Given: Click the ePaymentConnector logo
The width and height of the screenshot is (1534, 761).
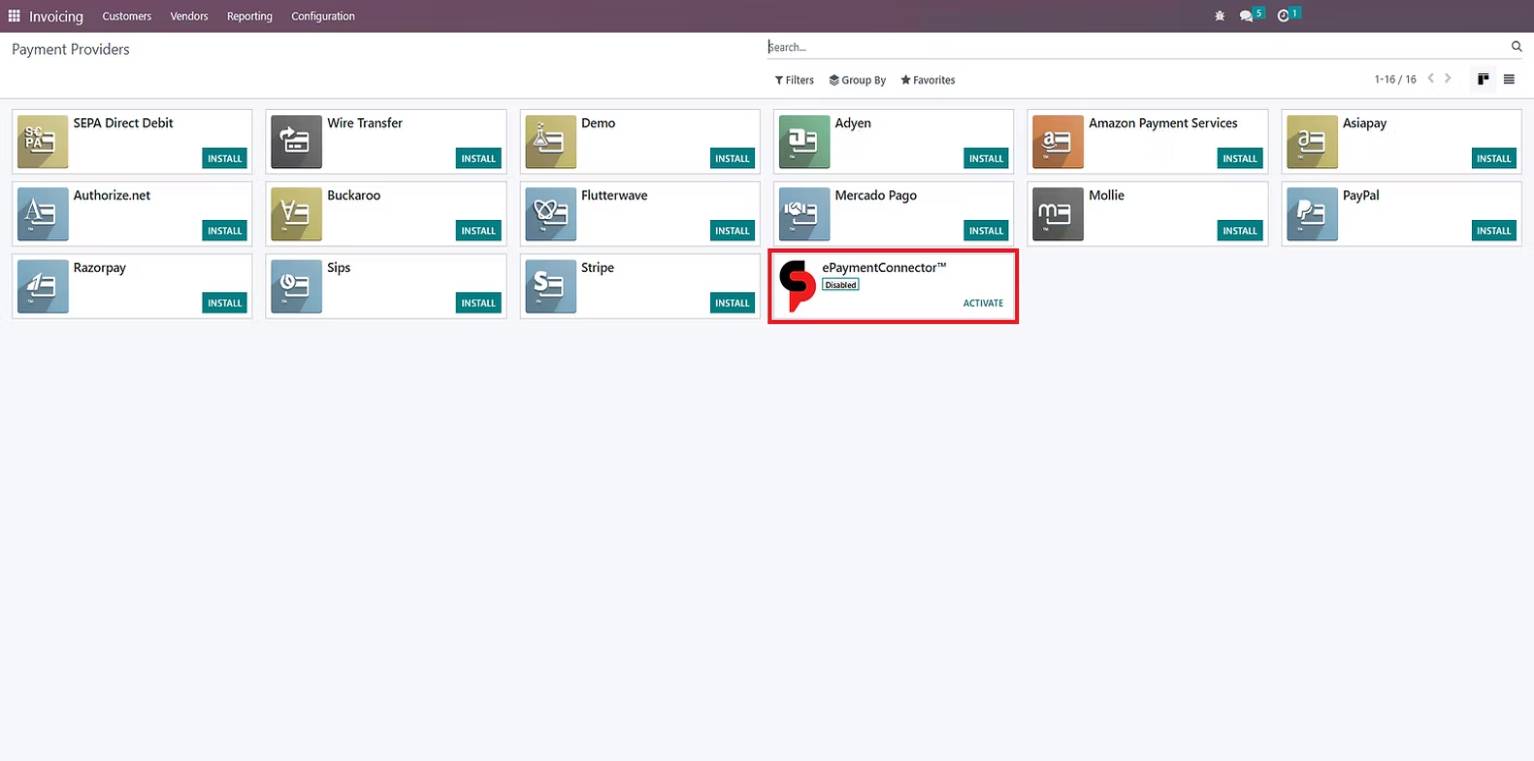Looking at the screenshot, I should tap(797, 286).
